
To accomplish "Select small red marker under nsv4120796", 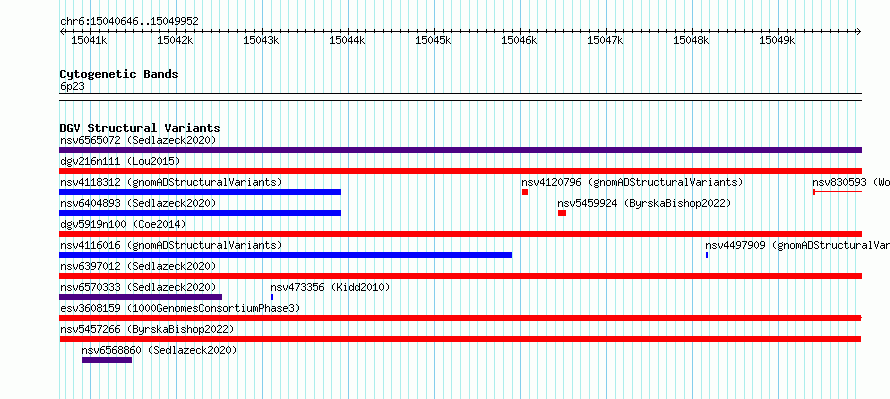I will click(x=525, y=192).
